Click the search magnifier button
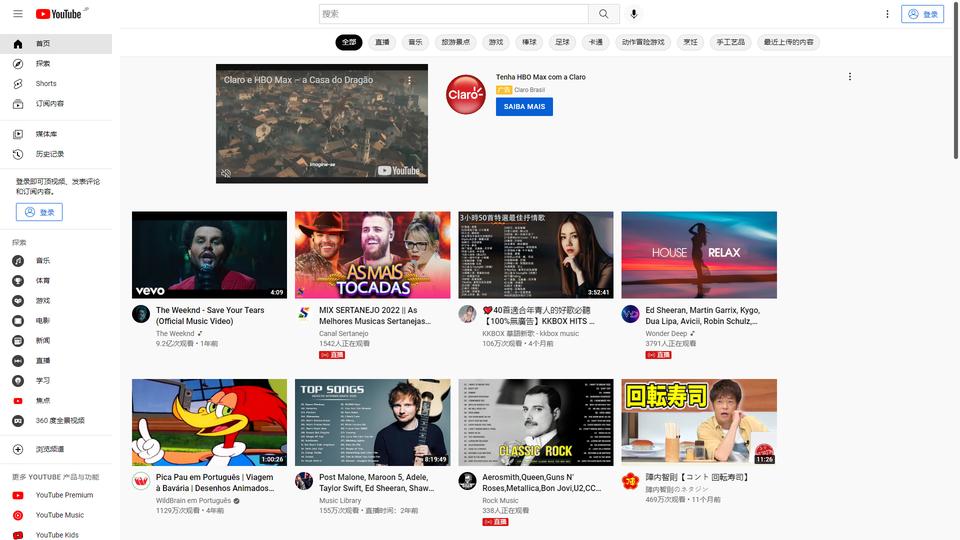The image size is (960, 540). tap(604, 13)
